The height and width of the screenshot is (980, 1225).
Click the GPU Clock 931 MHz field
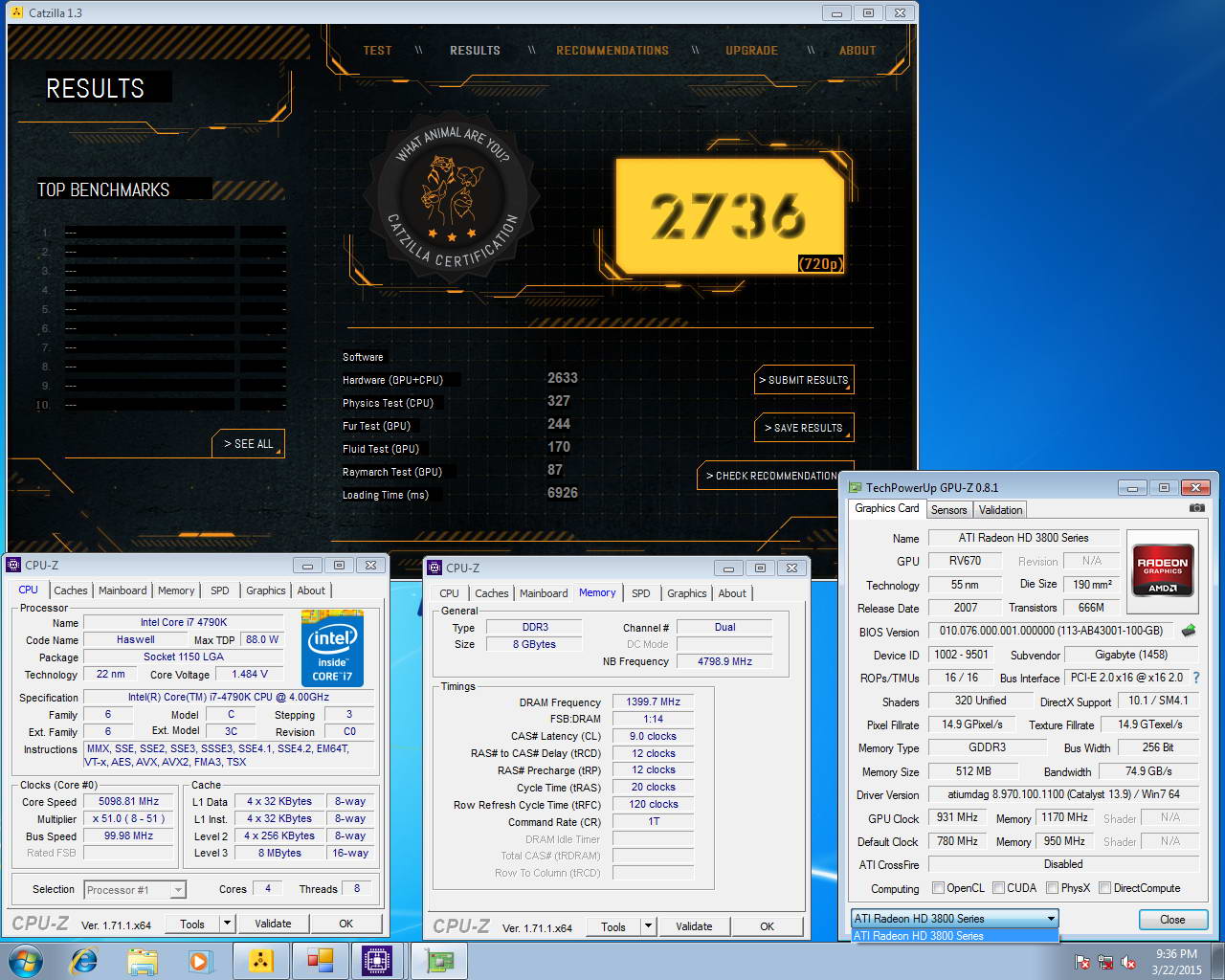tap(957, 818)
